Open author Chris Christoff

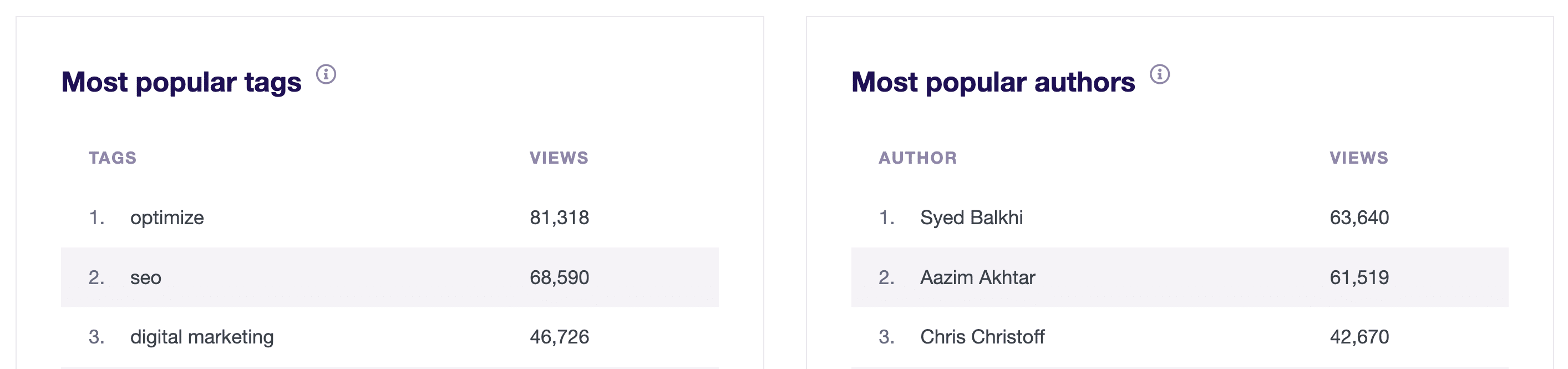982,337
